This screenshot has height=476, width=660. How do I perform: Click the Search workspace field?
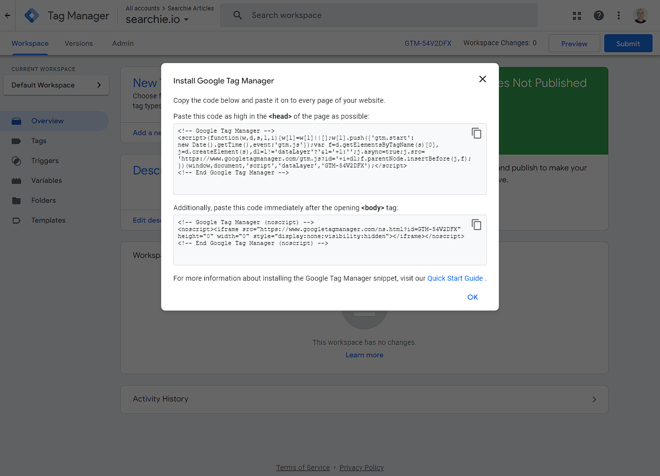379,15
